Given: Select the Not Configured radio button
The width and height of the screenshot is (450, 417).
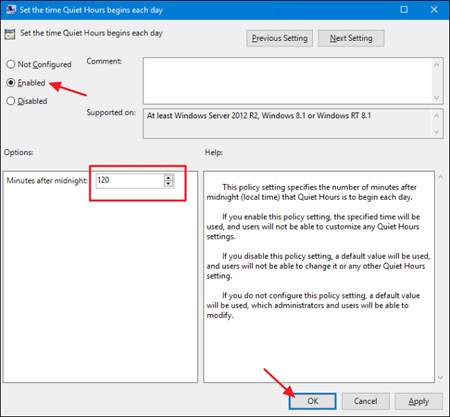Looking at the screenshot, I should (11, 64).
